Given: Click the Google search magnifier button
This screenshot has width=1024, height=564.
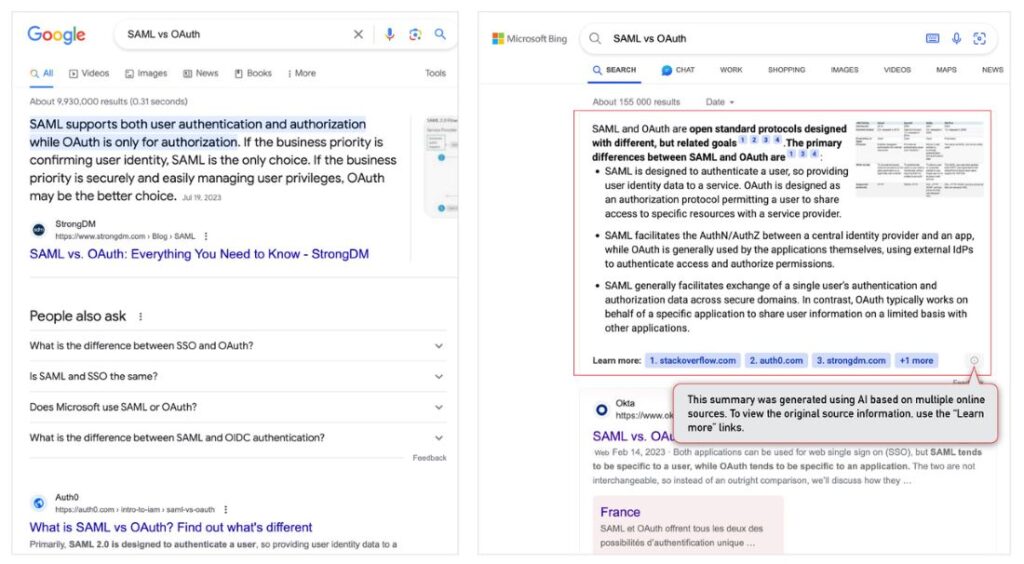Looking at the screenshot, I should click(x=440, y=34).
